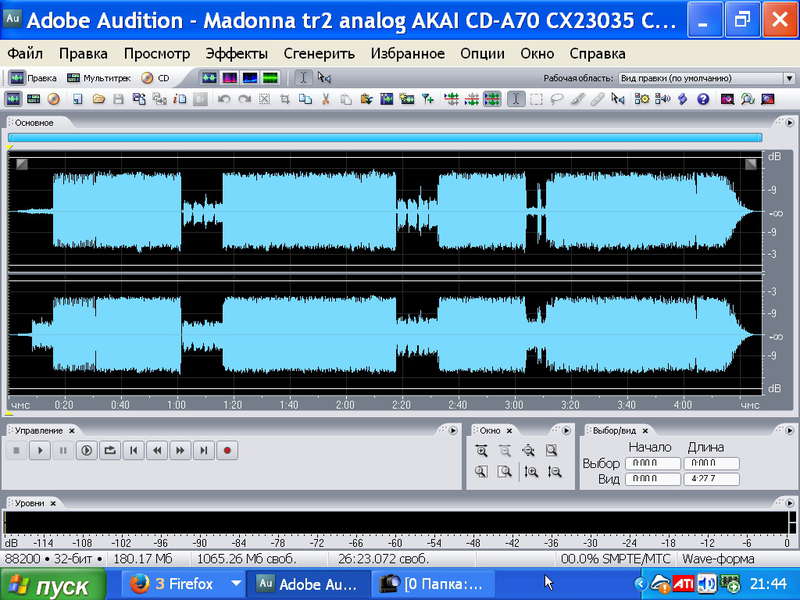
Task: Click red Record button
Action: pyautogui.click(x=228, y=451)
